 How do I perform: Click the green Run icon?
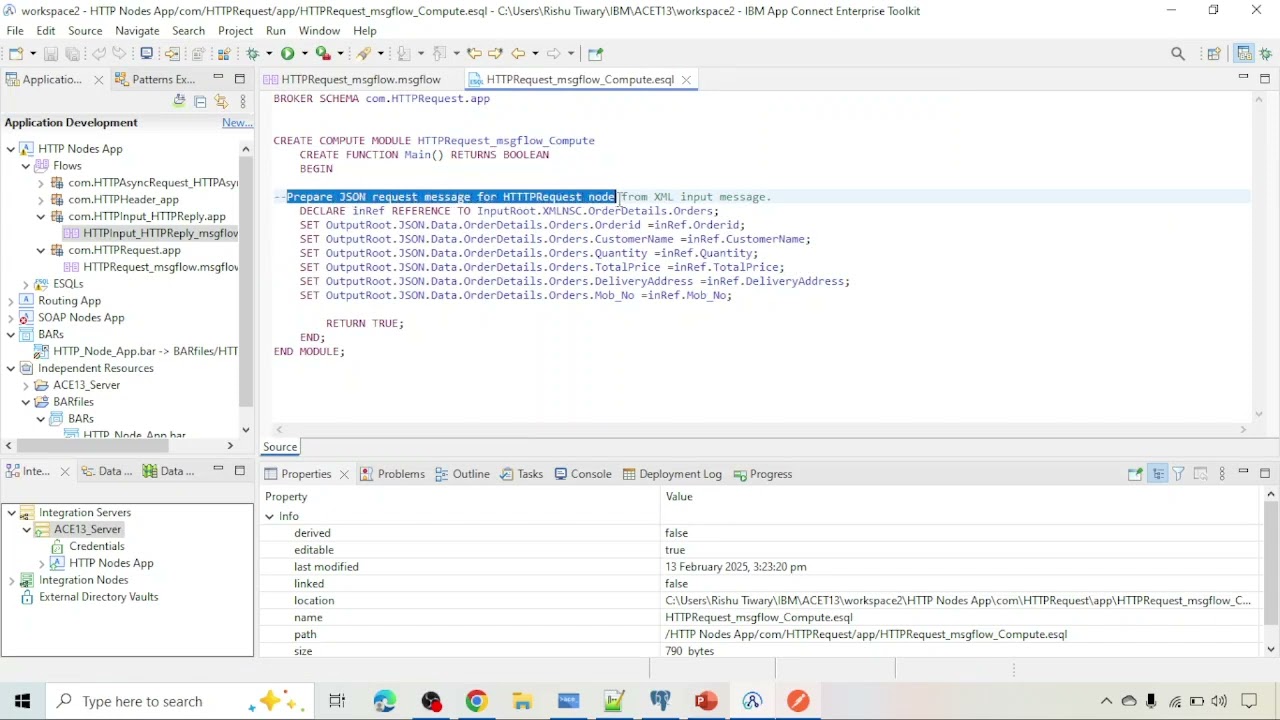[x=287, y=53]
